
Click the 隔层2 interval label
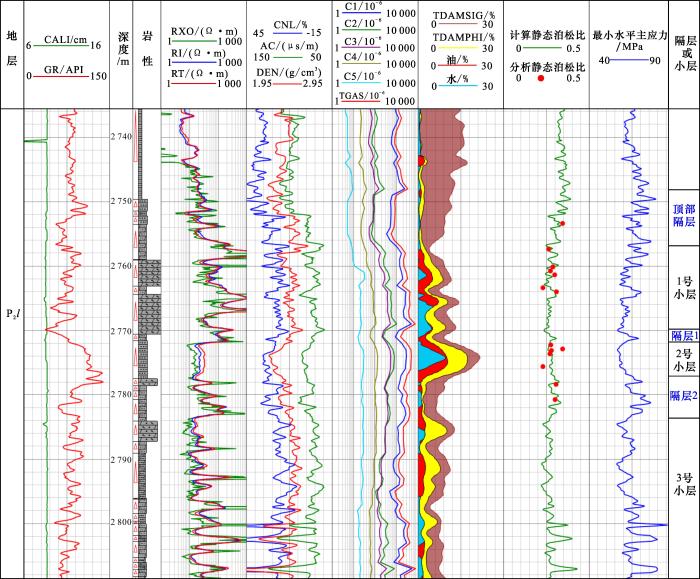(x=684, y=396)
